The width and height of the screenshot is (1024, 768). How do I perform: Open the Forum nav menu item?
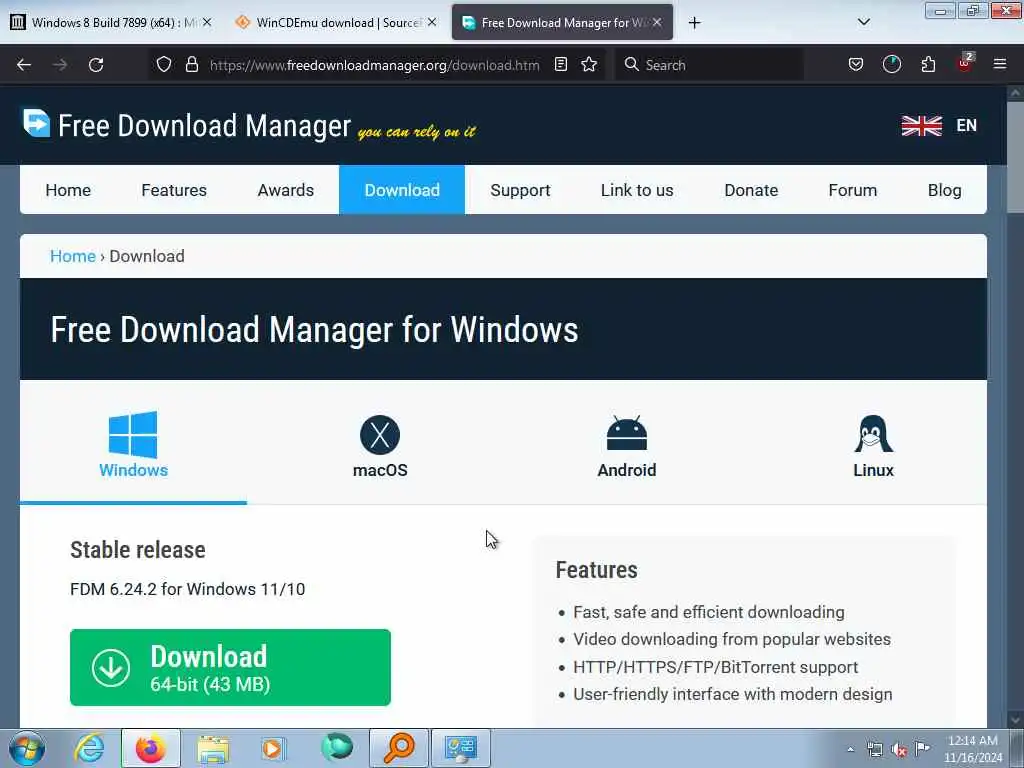pos(852,190)
